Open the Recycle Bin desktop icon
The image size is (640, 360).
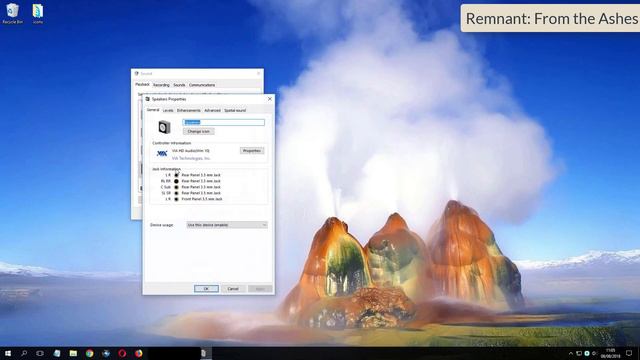[13, 13]
